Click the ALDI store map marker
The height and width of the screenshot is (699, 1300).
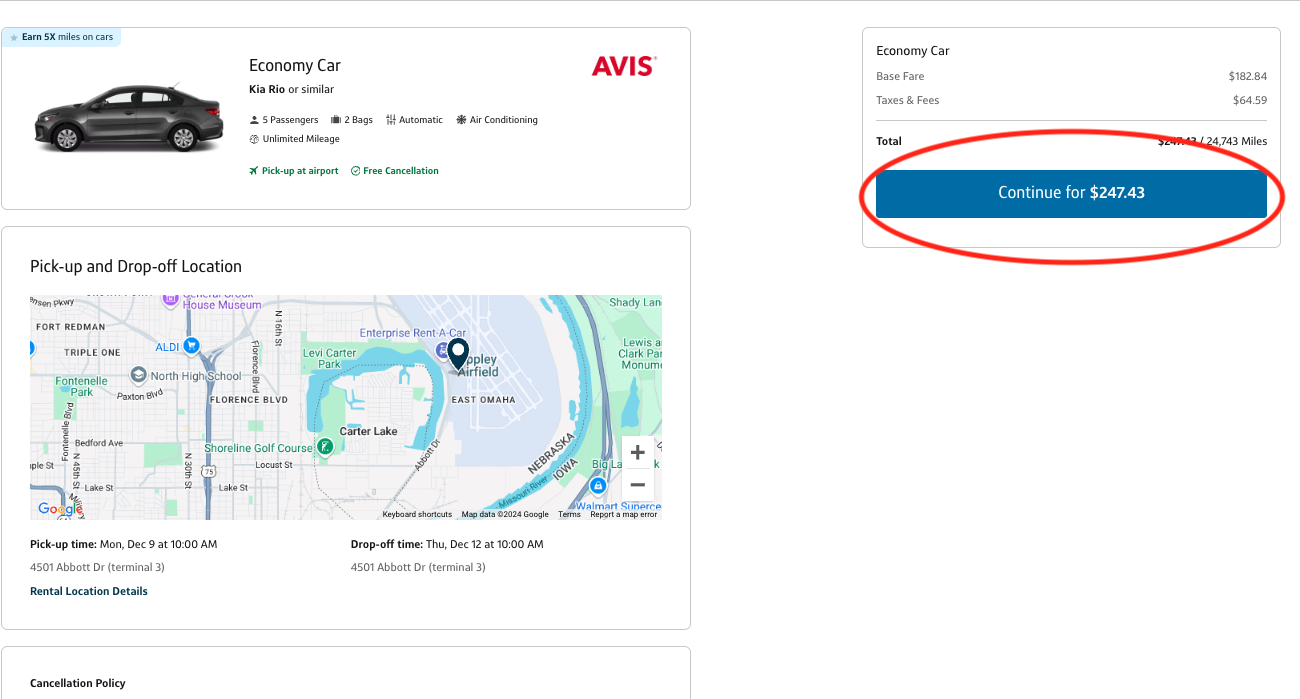191,346
